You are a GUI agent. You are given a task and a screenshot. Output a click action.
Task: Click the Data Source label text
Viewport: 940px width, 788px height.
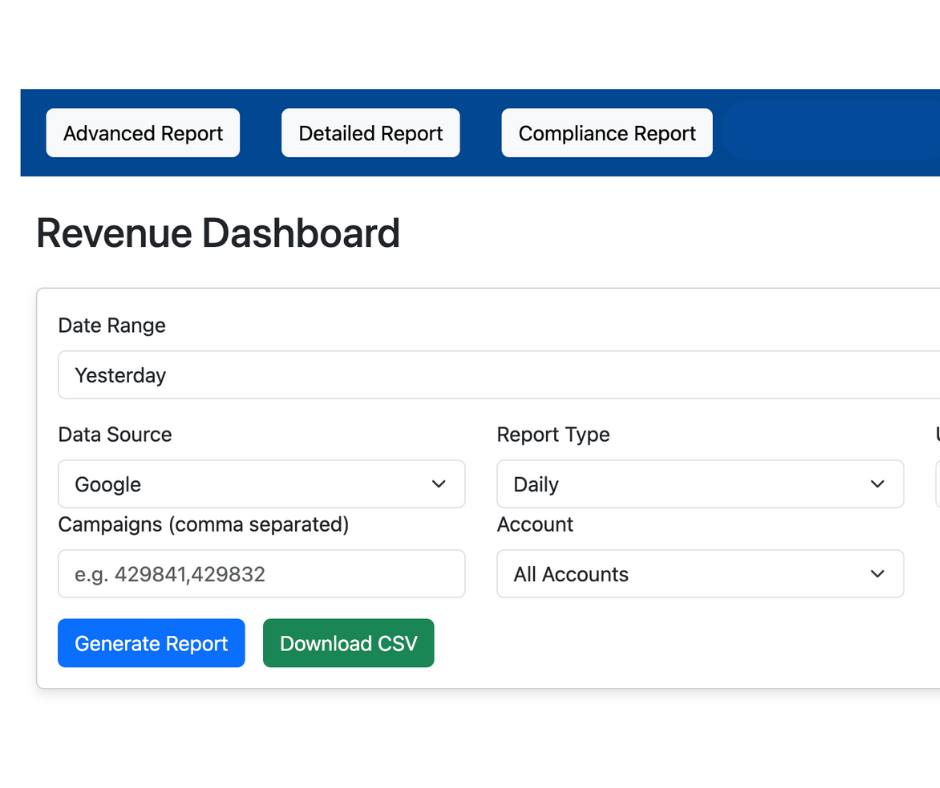click(115, 434)
